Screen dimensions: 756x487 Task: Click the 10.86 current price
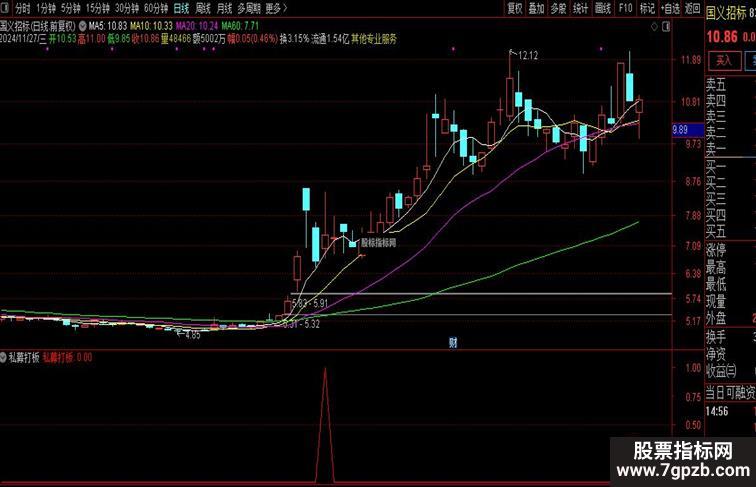[x=722, y=37]
